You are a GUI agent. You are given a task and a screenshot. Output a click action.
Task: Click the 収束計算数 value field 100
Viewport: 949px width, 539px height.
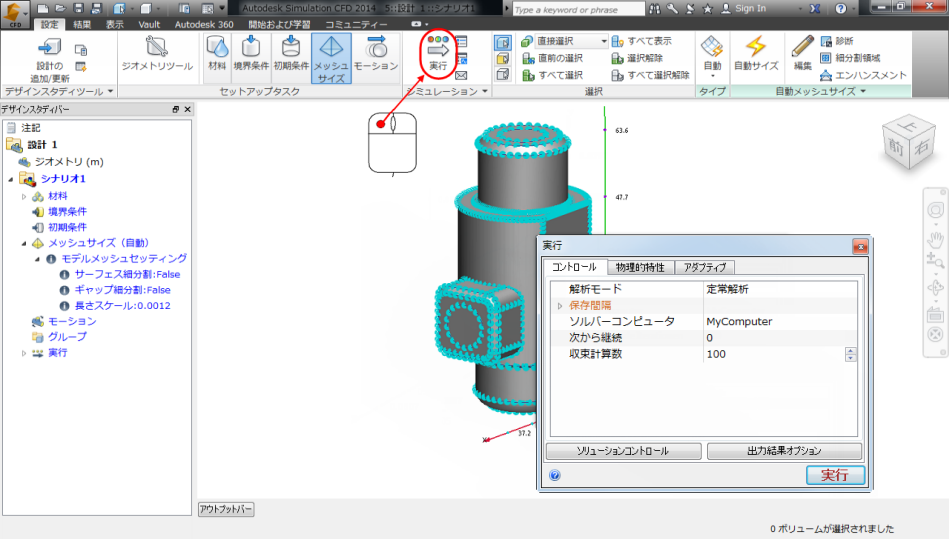coord(775,354)
